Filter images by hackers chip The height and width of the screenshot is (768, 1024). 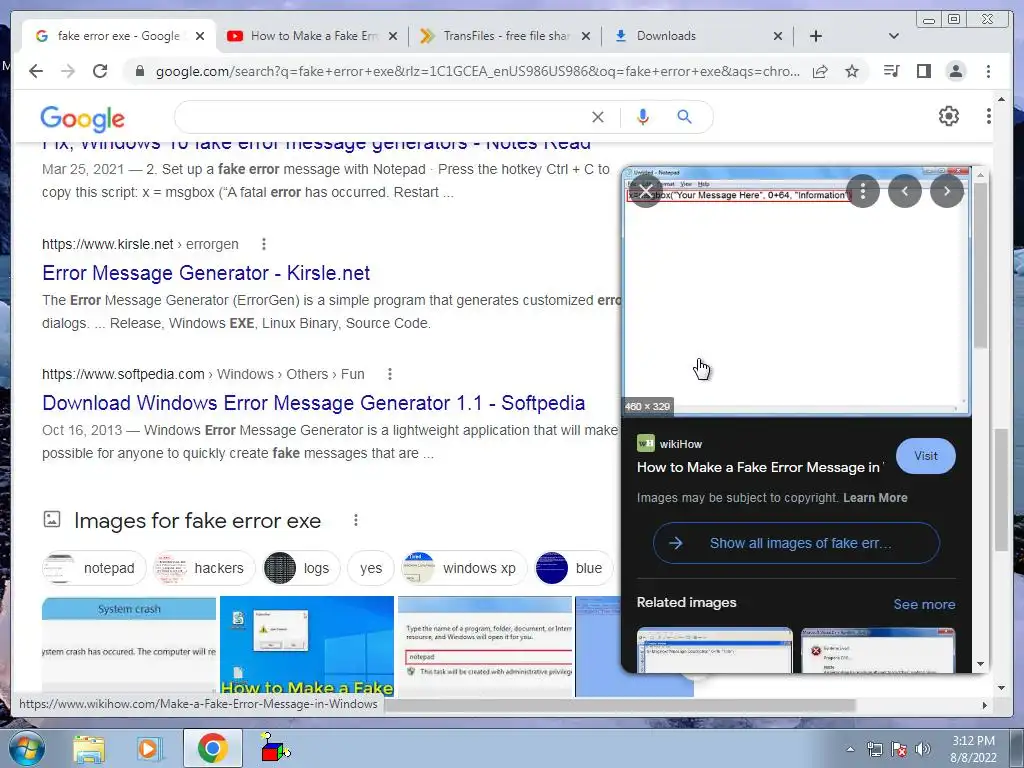tap(204, 568)
